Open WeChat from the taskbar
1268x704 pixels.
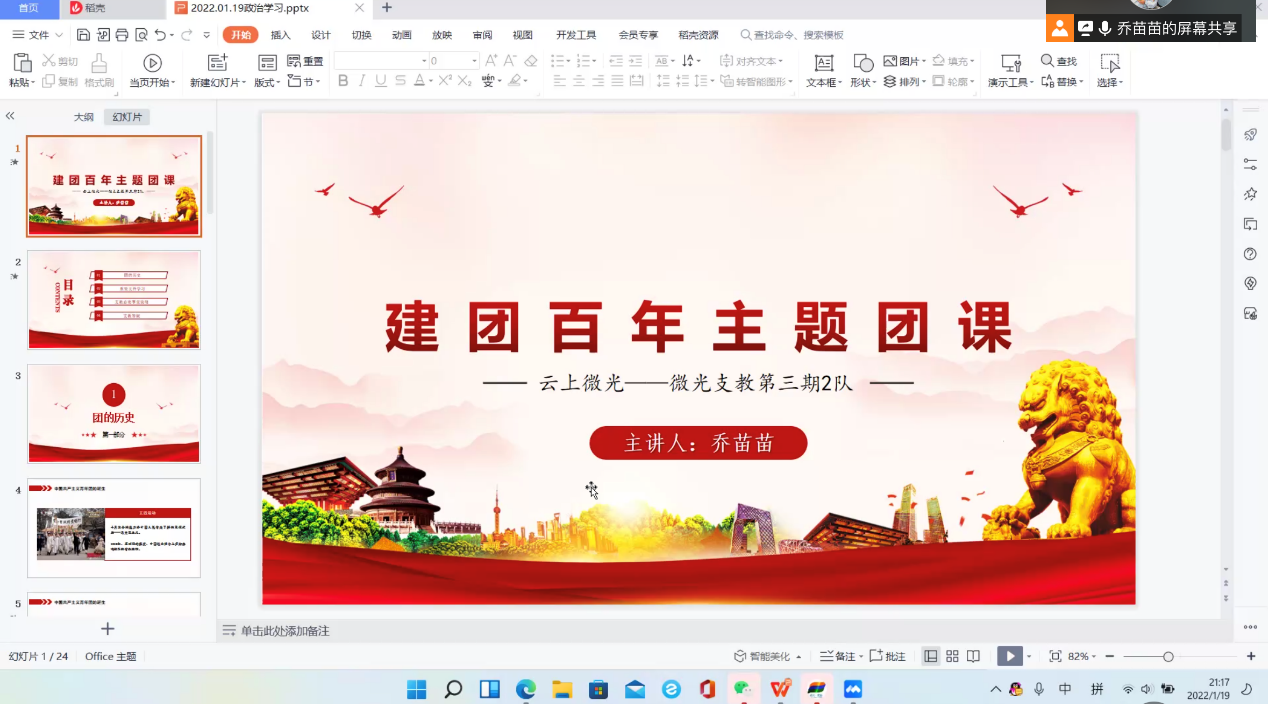(x=743, y=689)
